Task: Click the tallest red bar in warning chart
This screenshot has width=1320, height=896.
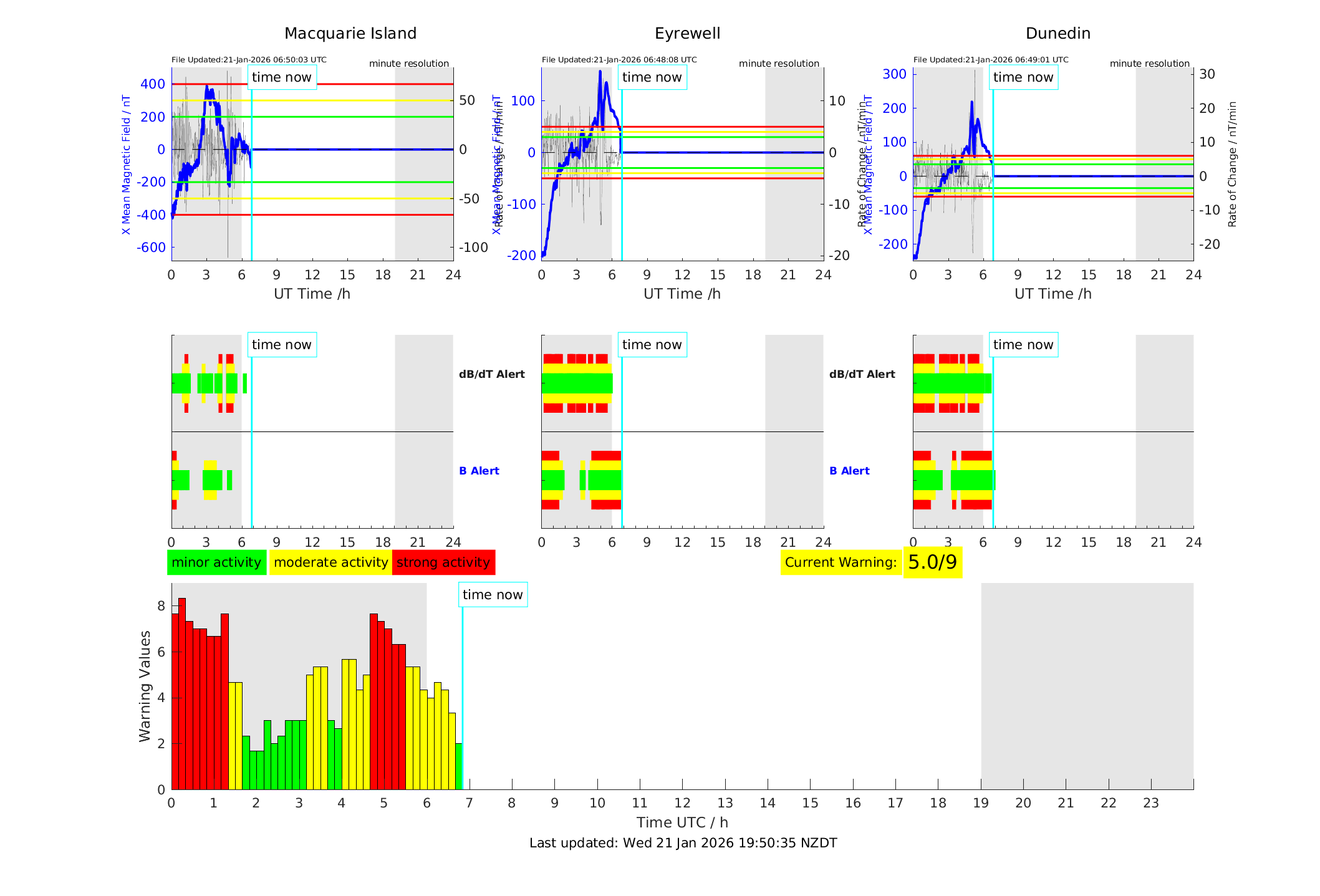Action: point(182,692)
